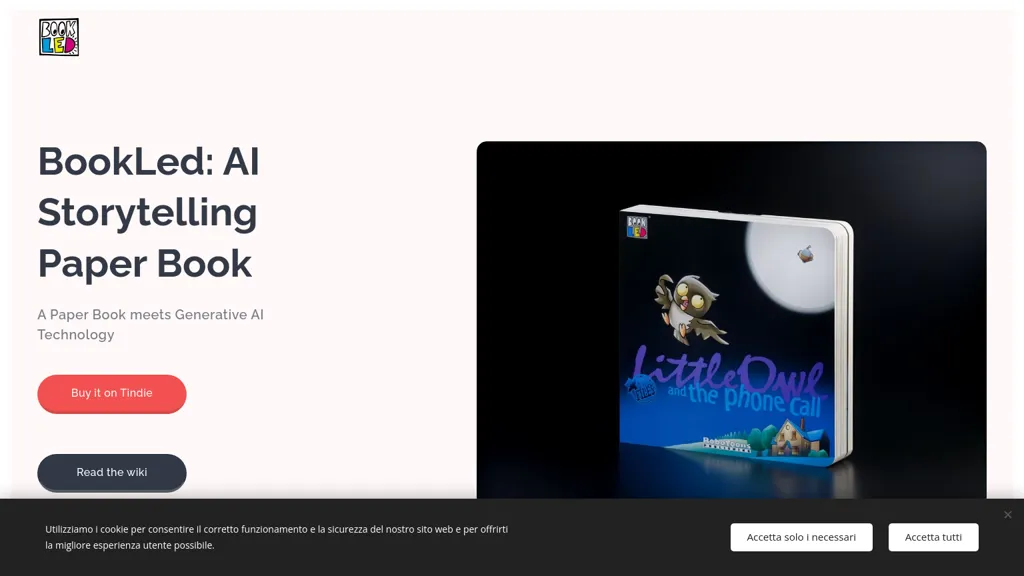The height and width of the screenshot is (576, 1024).
Task: Open the Buy it on Tindie button
Action: pyautogui.click(x=112, y=393)
